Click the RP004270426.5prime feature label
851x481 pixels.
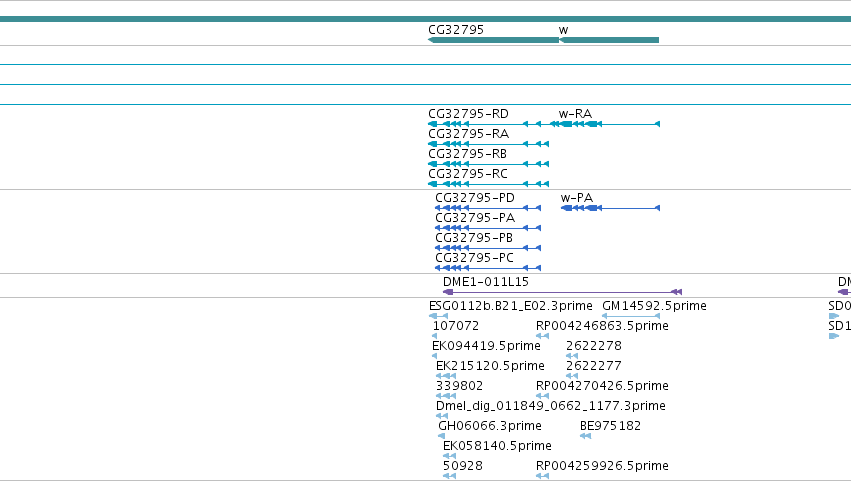(602, 387)
